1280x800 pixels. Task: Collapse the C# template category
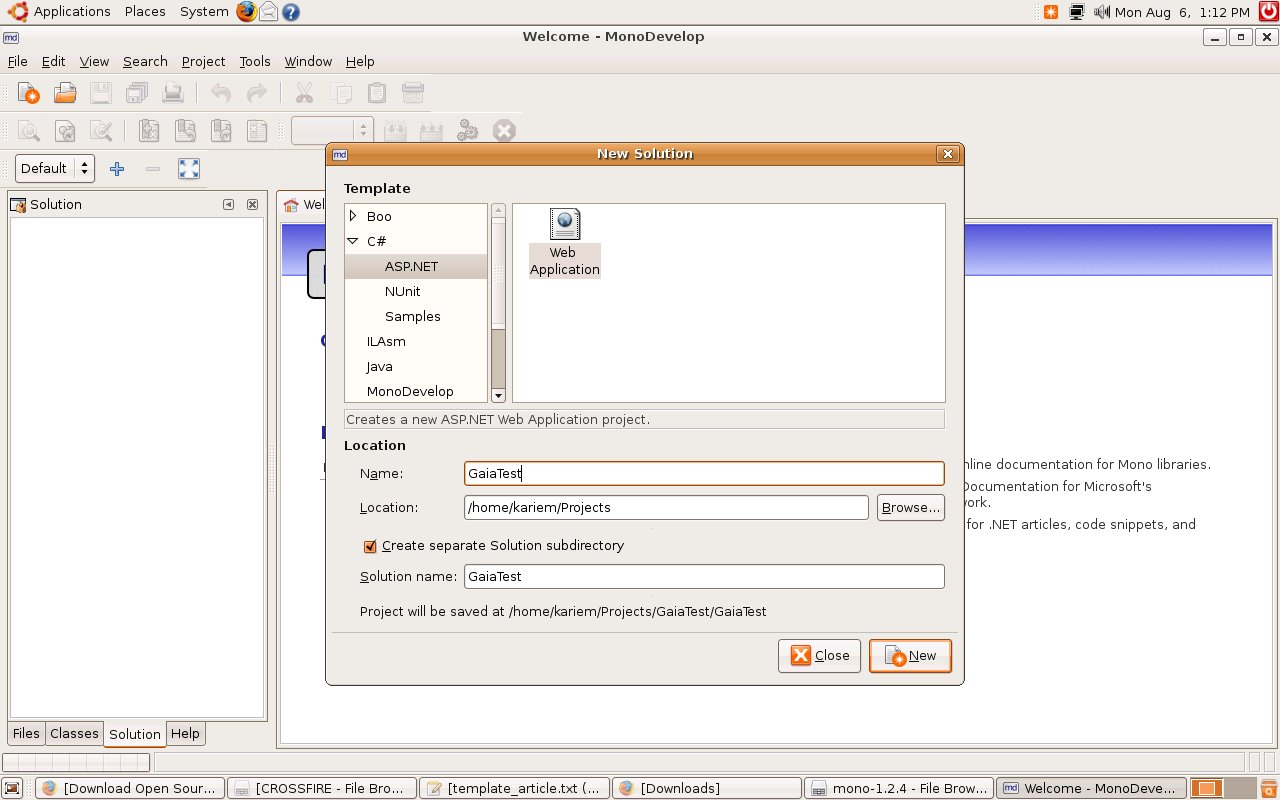[353, 241]
